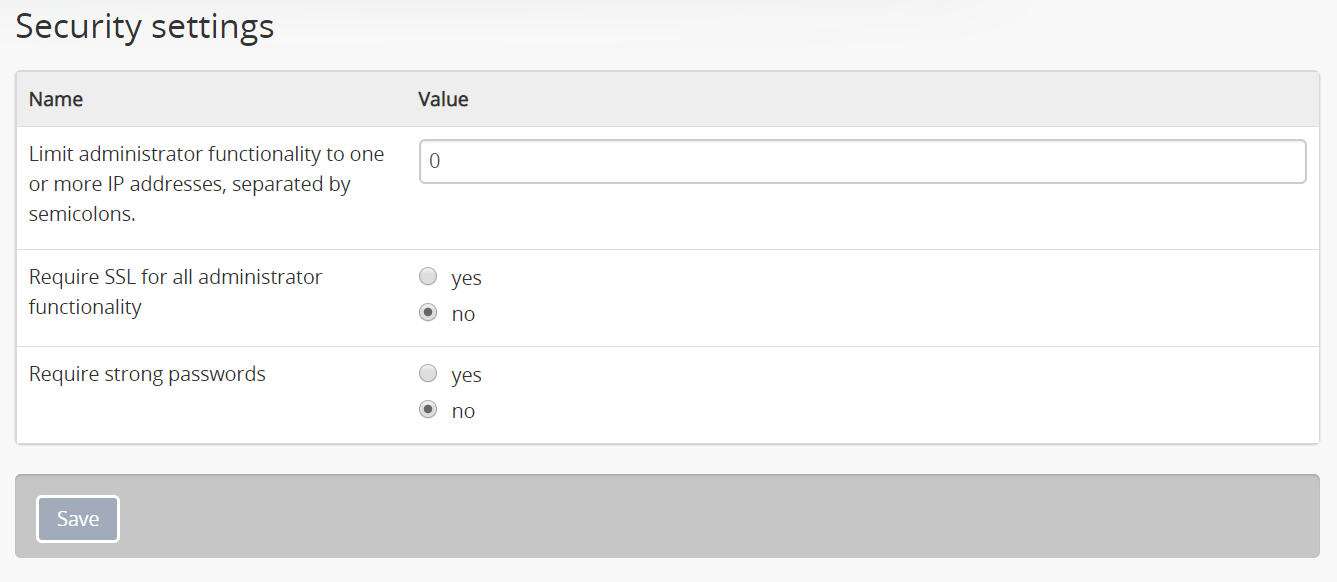Click the "Require strong passwords" label
Image resolution: width=1337 pixels, height=582 pixels.
pos(147,374)
